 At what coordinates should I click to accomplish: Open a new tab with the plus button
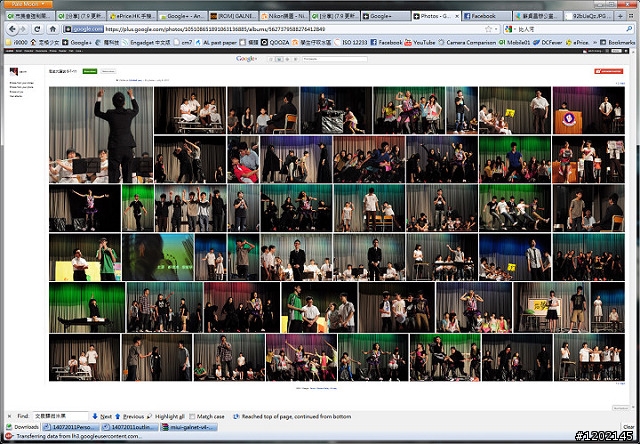click(x=620, y=16)
